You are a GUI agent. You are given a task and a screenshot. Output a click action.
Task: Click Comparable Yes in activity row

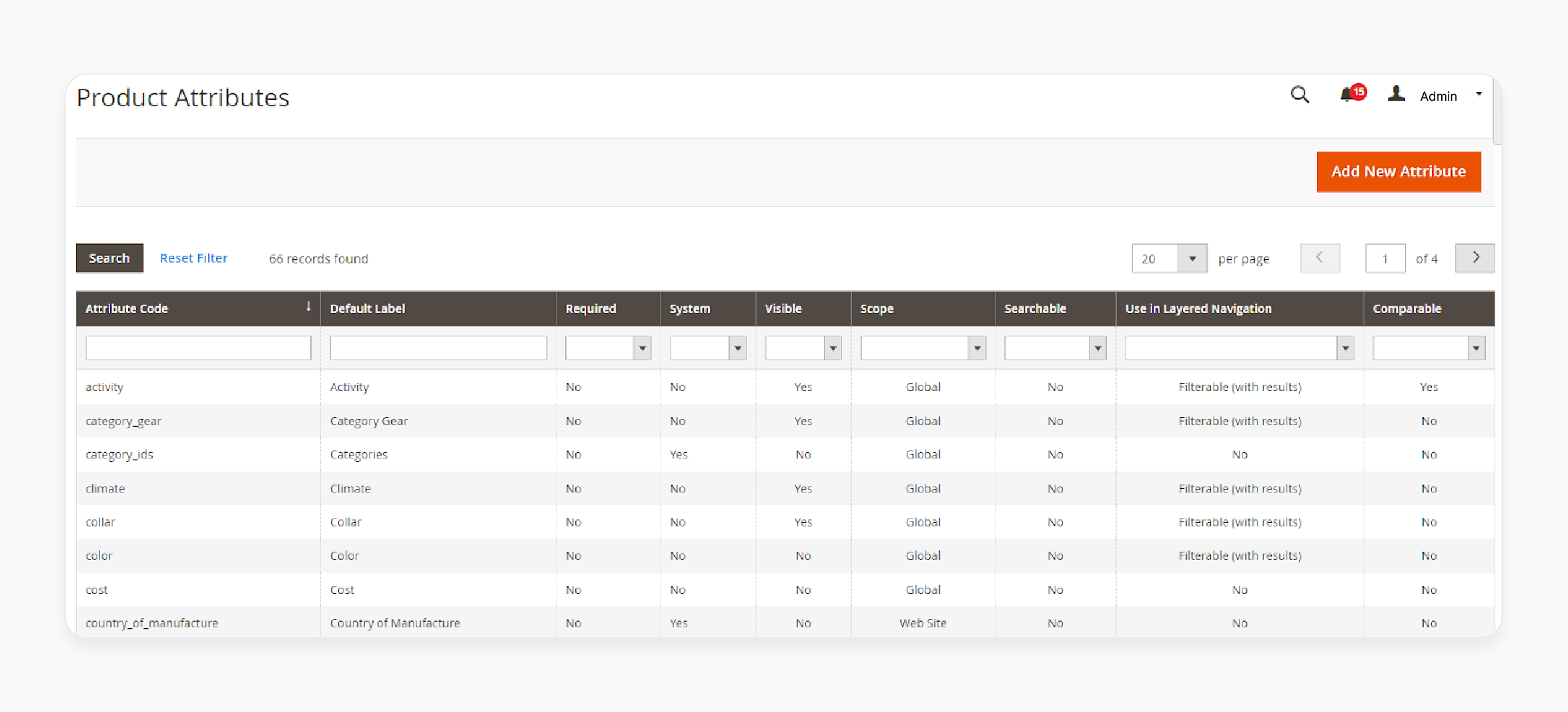pos(1429,387)
